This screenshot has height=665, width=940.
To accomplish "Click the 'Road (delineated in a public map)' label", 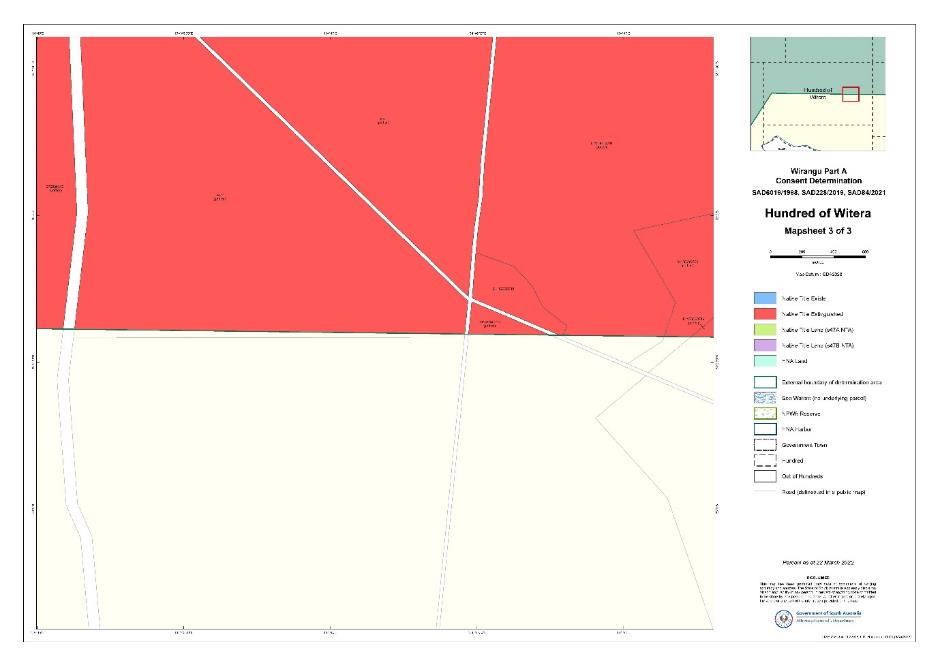I will coord(823,492).
